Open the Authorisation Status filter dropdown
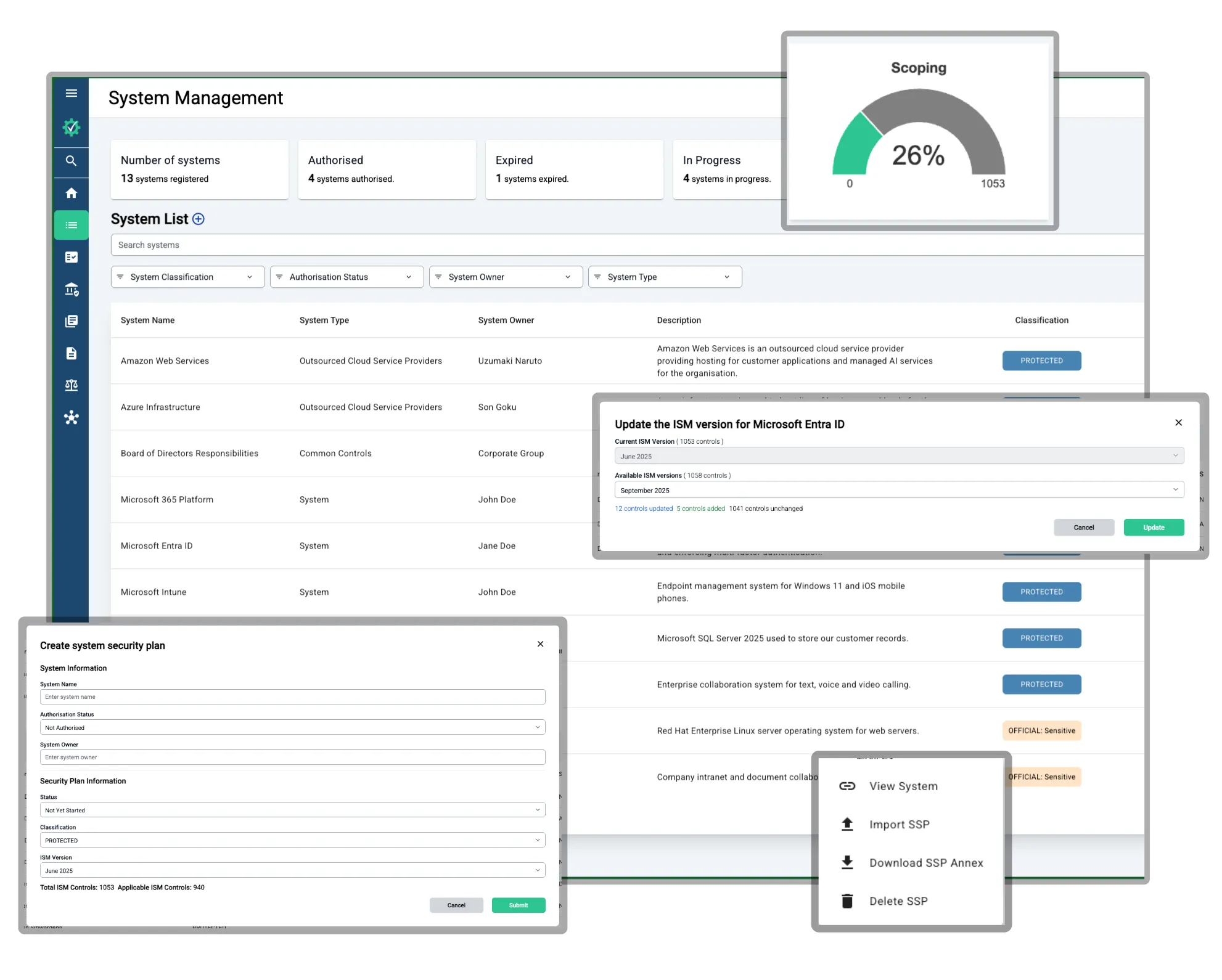Screen dimensions: 1222x980 pyautogui.click(x=347, y=277)
